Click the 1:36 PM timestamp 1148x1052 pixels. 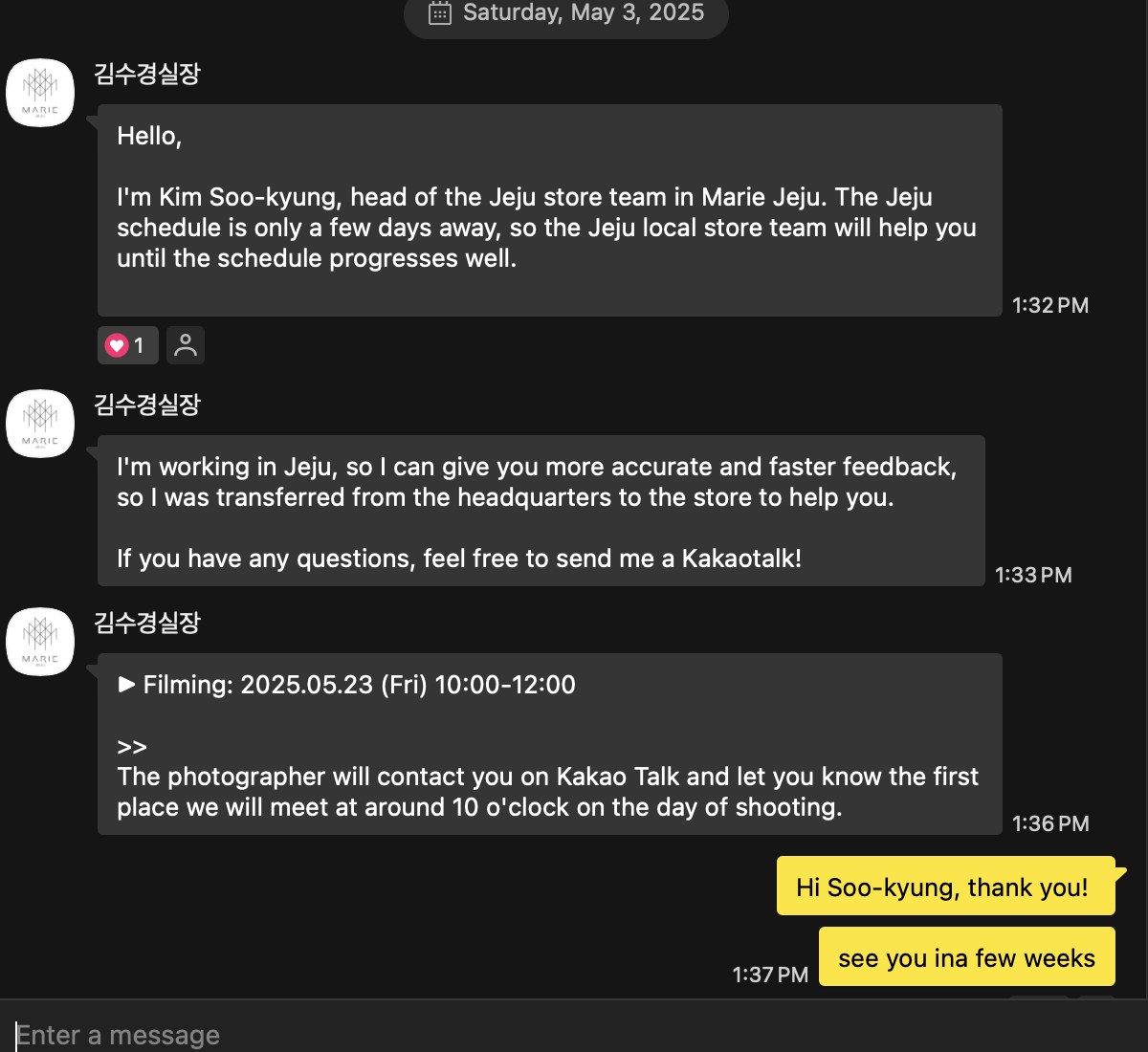tap(1050, 823)
